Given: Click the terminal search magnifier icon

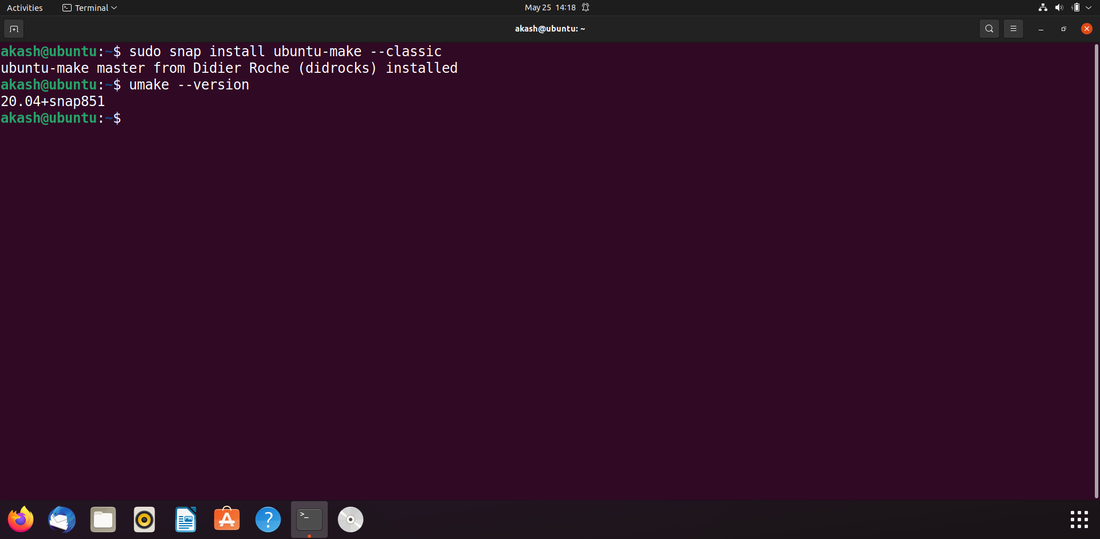Looking at the screenshot, I should (989, 29).
